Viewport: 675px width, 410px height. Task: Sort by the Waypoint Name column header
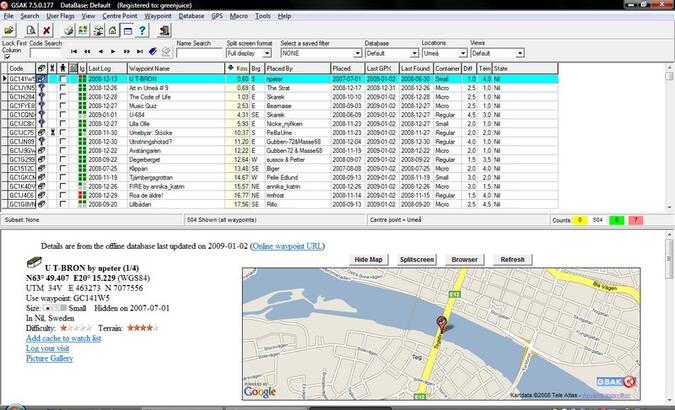coord(176,68)
